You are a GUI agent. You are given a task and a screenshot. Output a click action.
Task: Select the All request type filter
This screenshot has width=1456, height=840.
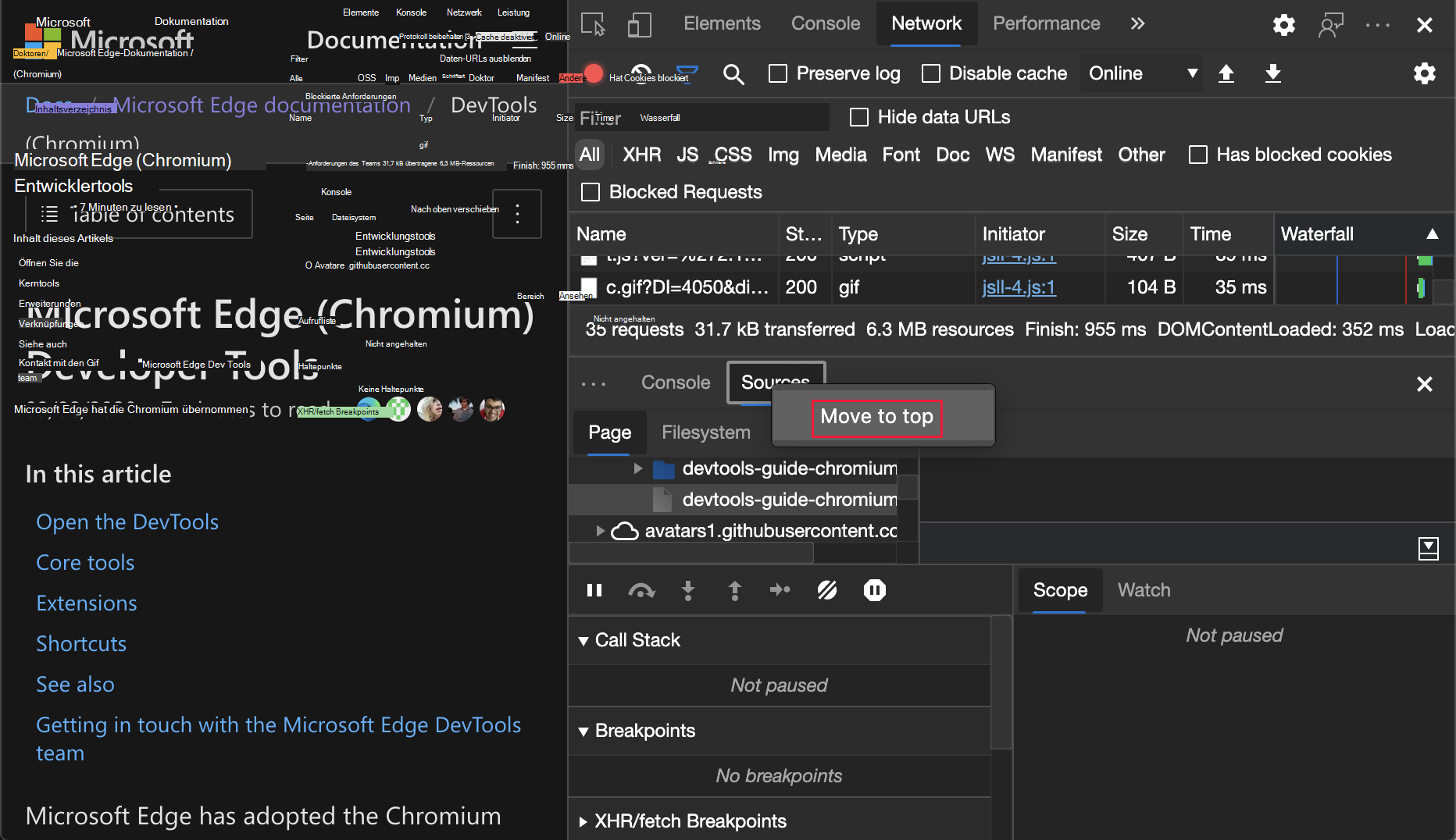click(590, 155)
